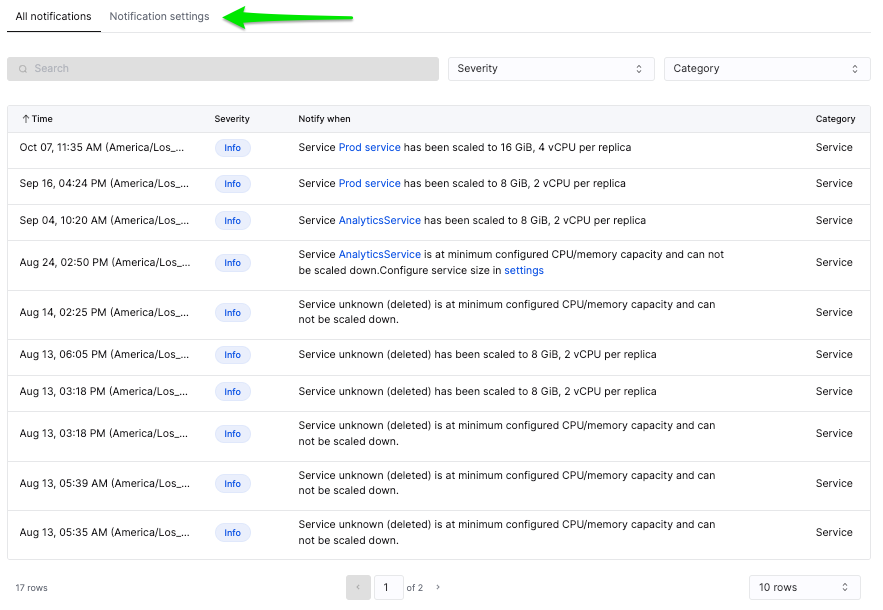
Task: Click the Info badge on the Sep 16 row
Action: coord(232,183)
